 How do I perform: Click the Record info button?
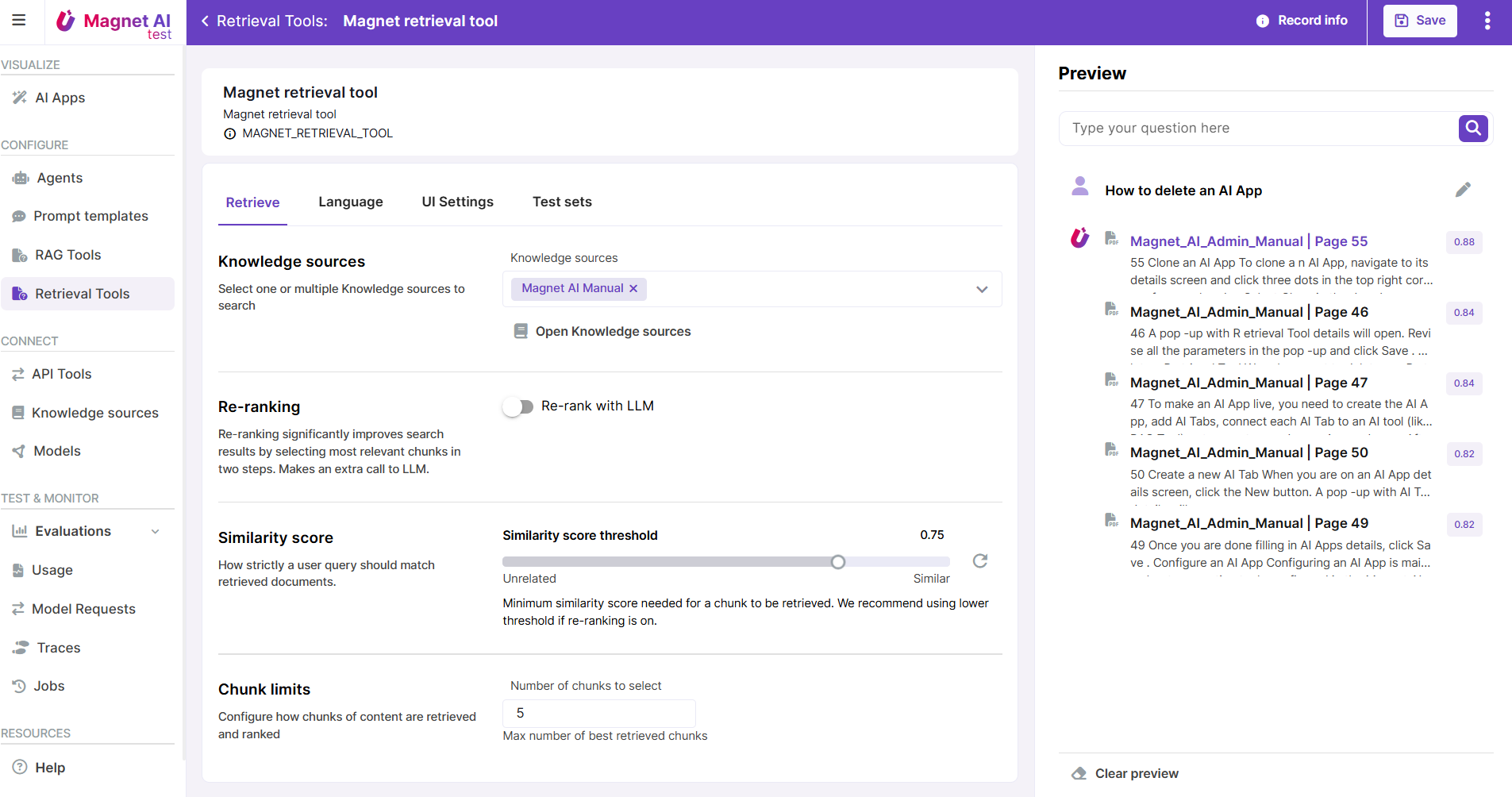[1302, 21]
